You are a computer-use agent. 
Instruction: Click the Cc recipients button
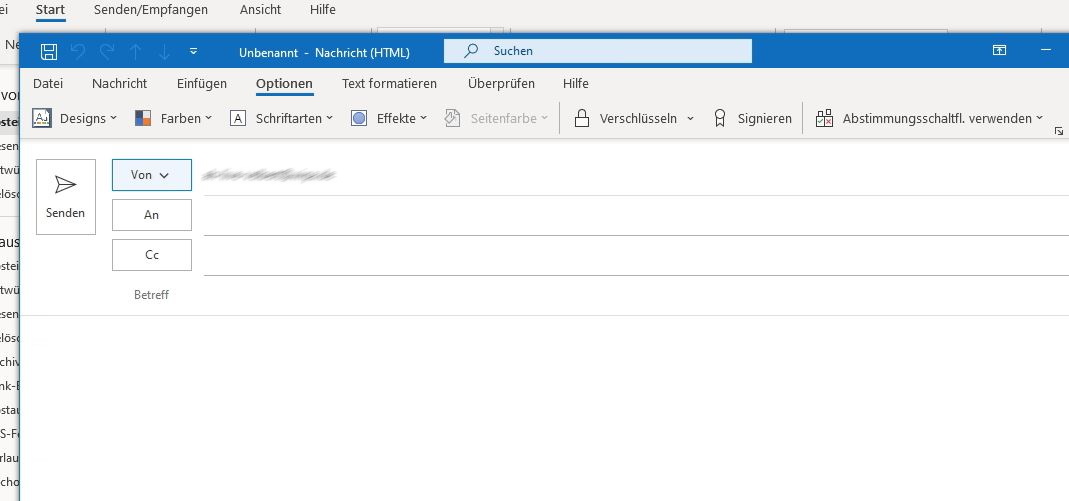click(x=152, y=255)
